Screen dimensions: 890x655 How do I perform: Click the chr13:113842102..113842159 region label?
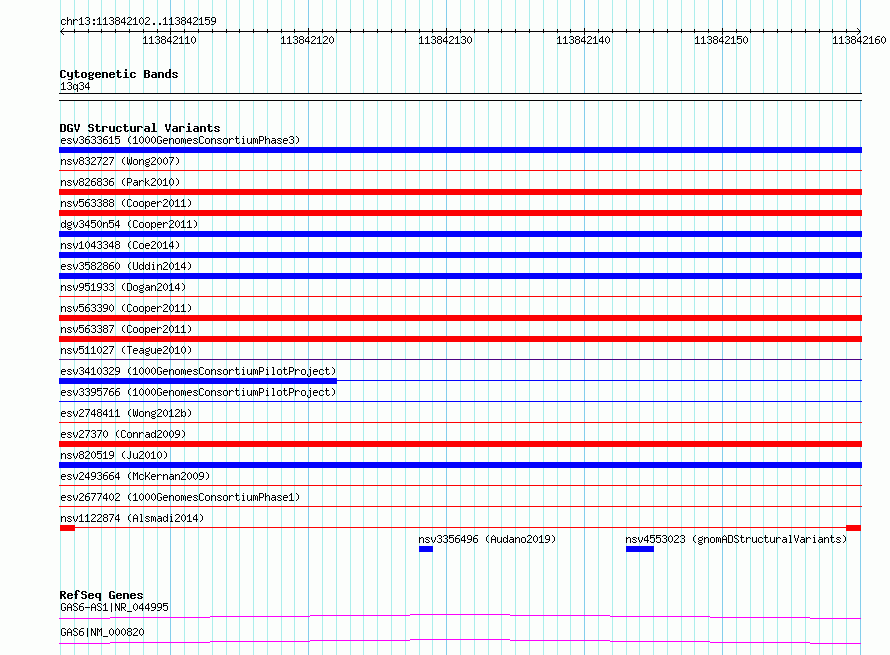[x=138, y=21]
